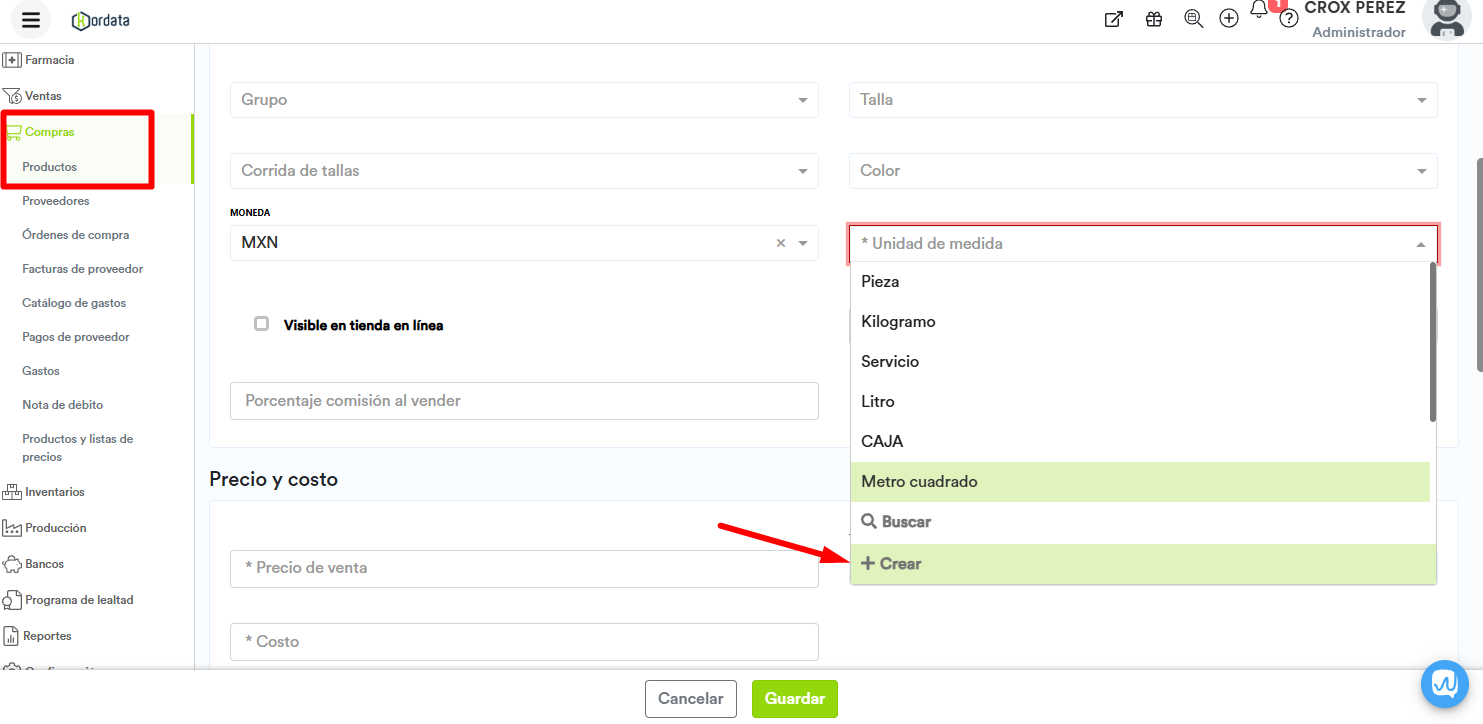Click the search magnifier icon in header
1483x724 pixels.
[1193, 19]
